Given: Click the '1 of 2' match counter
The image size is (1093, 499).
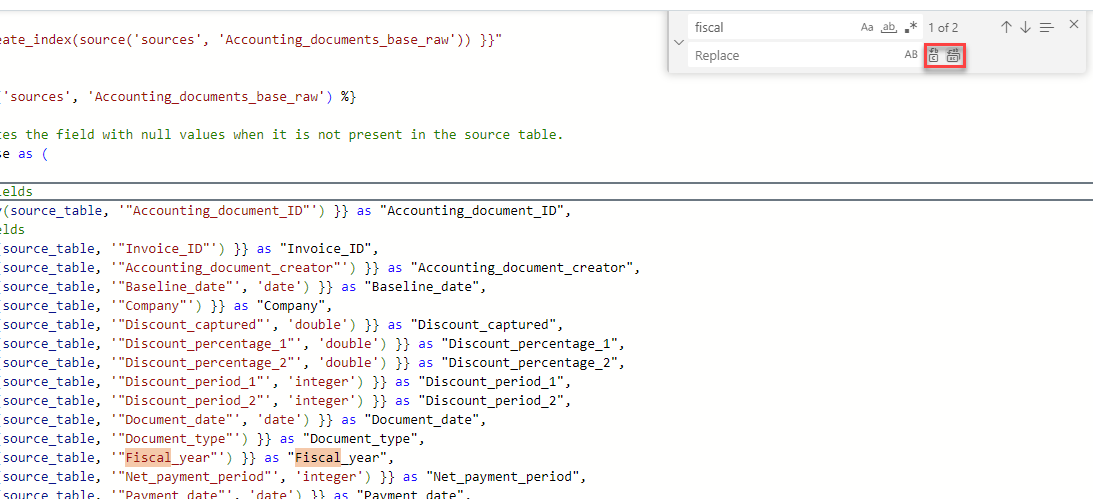Looking at the screenshot, I should tap(943, 27).
